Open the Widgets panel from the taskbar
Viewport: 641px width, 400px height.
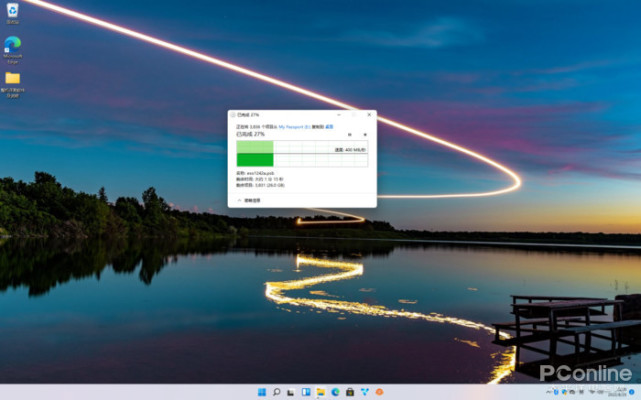[306, 392]
